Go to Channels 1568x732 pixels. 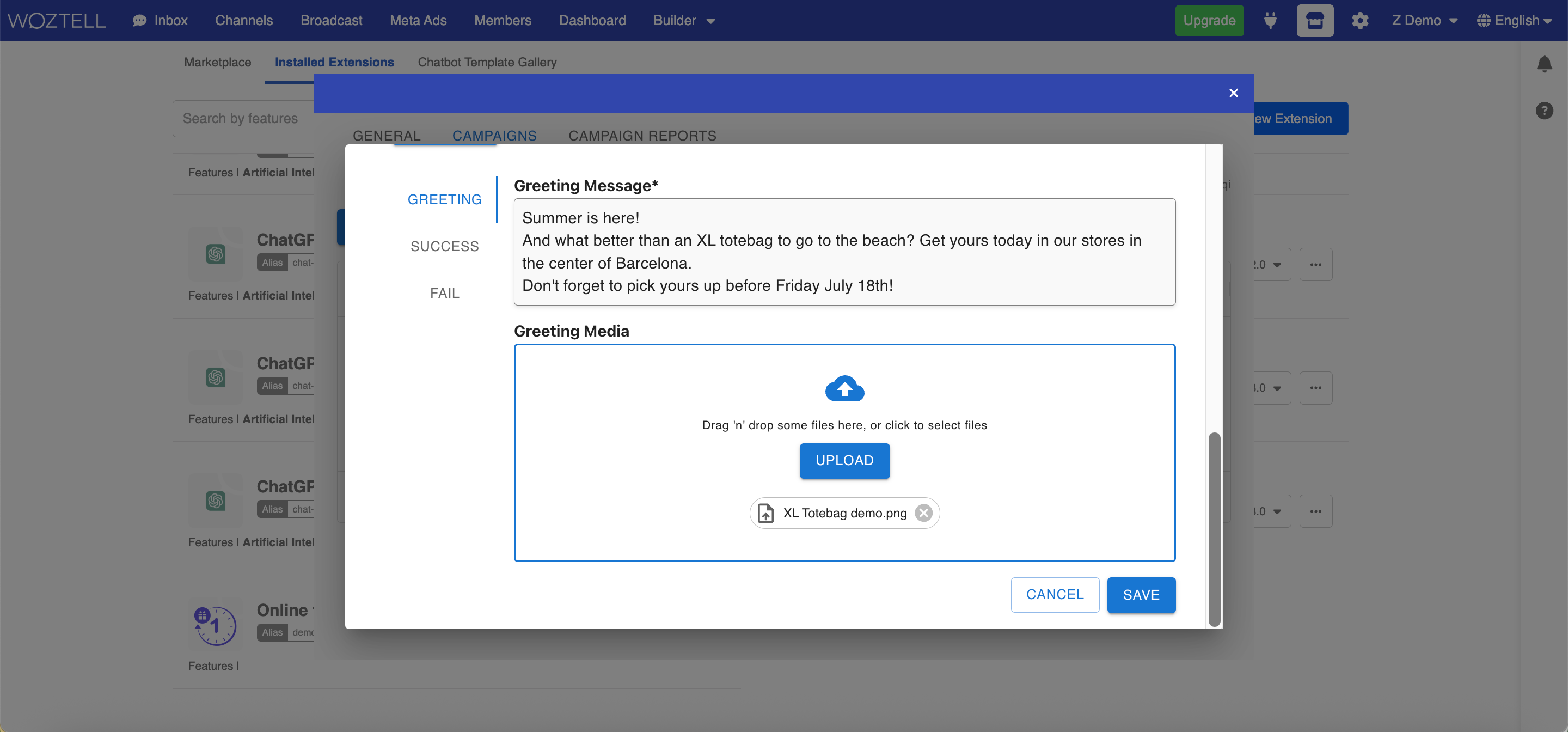tap(243, 21)
